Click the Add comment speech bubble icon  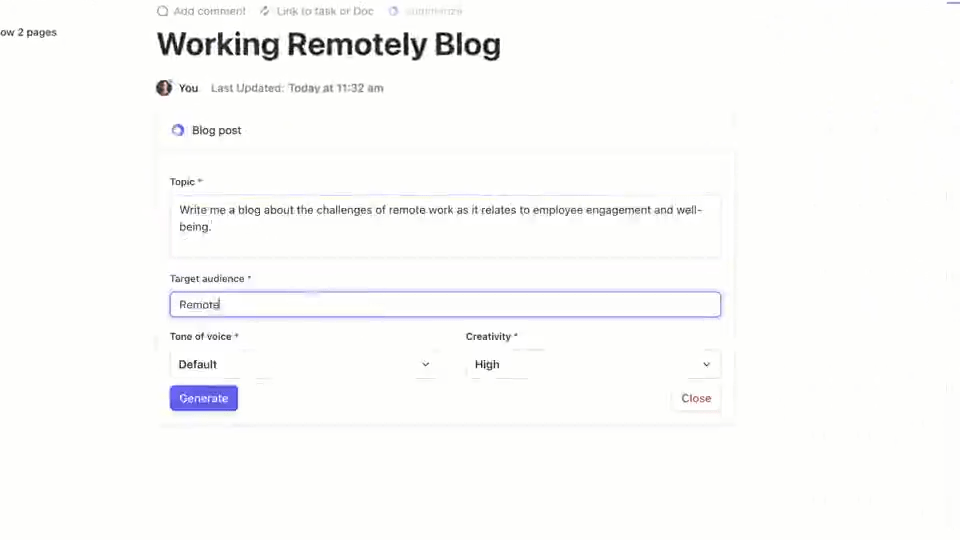pyautogui.click(x=162, y=11)
